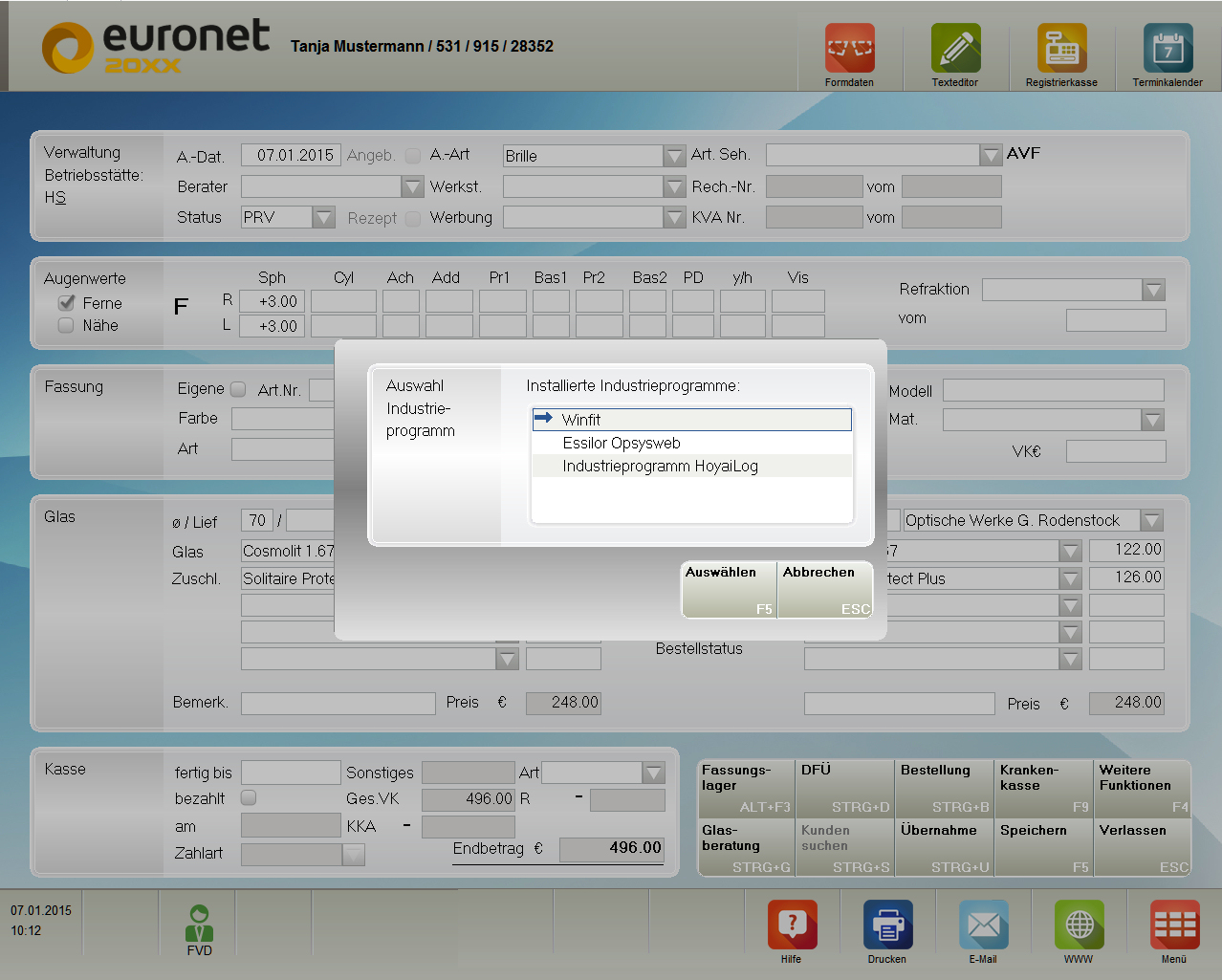Viewport: 1222px width, 980px height.
Task: Click the Abbrechen ESC button
Action: point(825,590)
